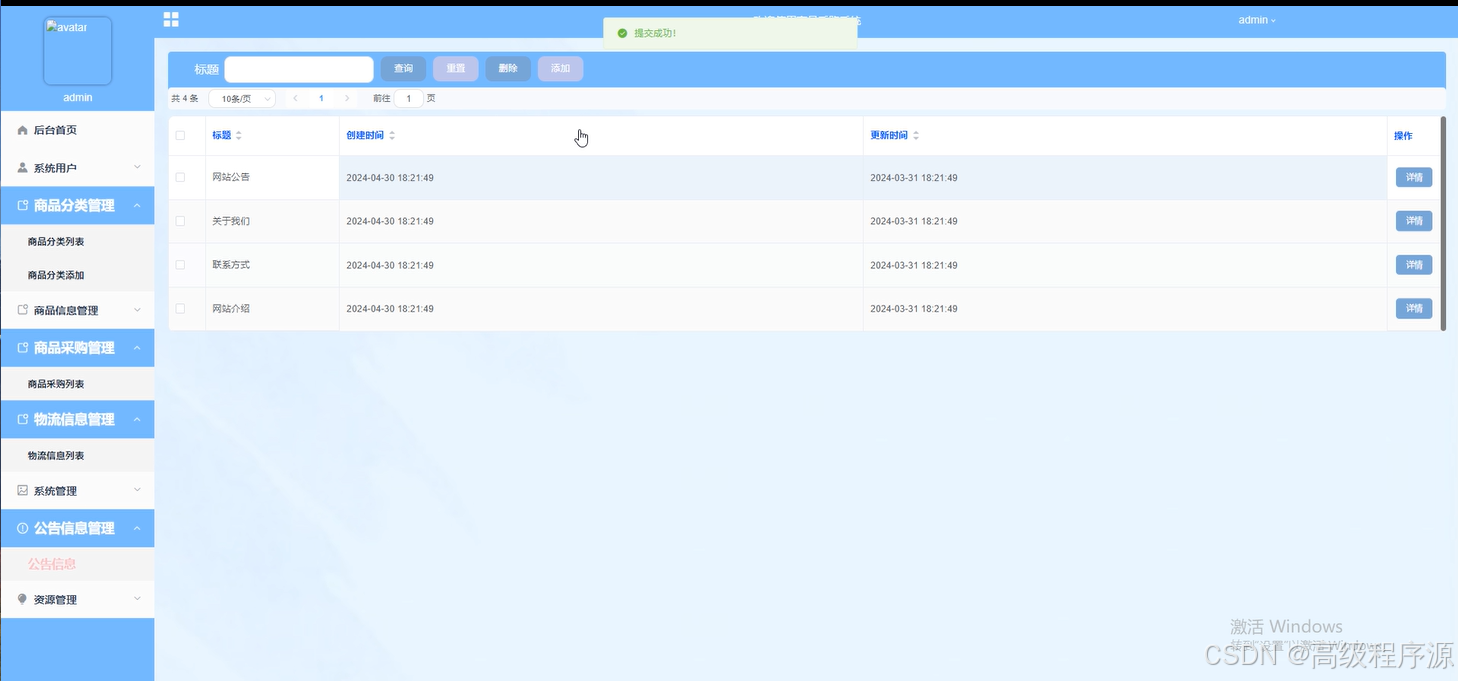Click page number 1 in pagination

[x=321, y=99]
